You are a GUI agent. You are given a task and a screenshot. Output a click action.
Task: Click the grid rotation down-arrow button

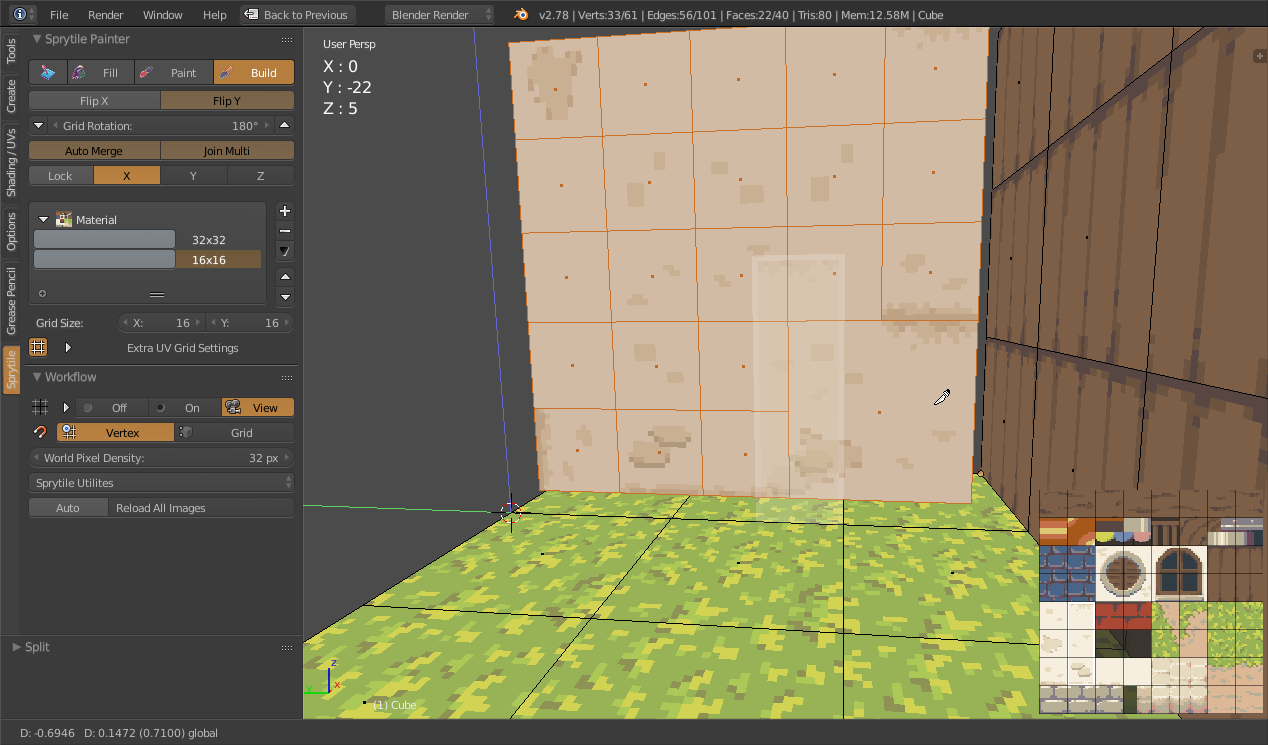(38, 126)
